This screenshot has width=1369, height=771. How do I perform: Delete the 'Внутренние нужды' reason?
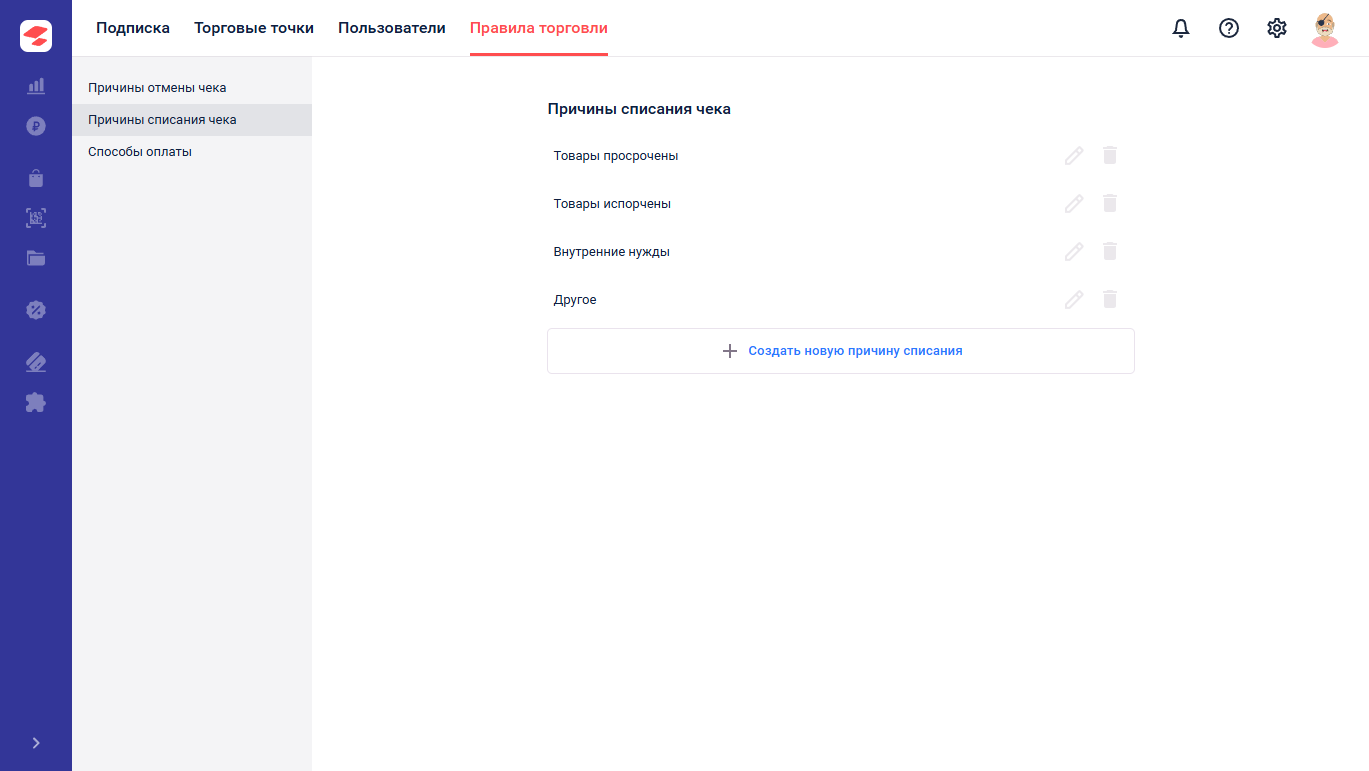[1110, 251]
